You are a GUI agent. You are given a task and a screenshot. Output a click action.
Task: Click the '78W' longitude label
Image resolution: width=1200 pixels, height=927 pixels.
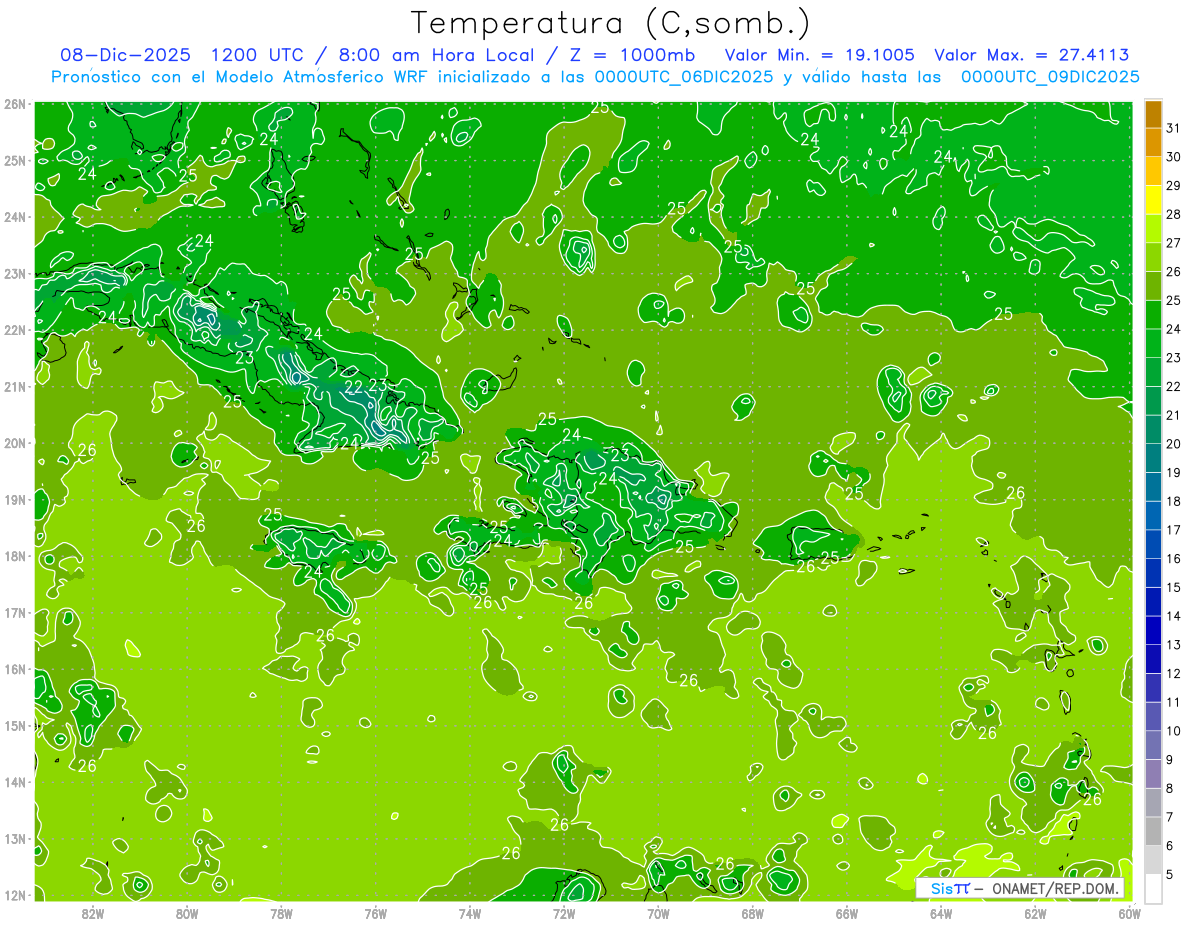(281, 913)
